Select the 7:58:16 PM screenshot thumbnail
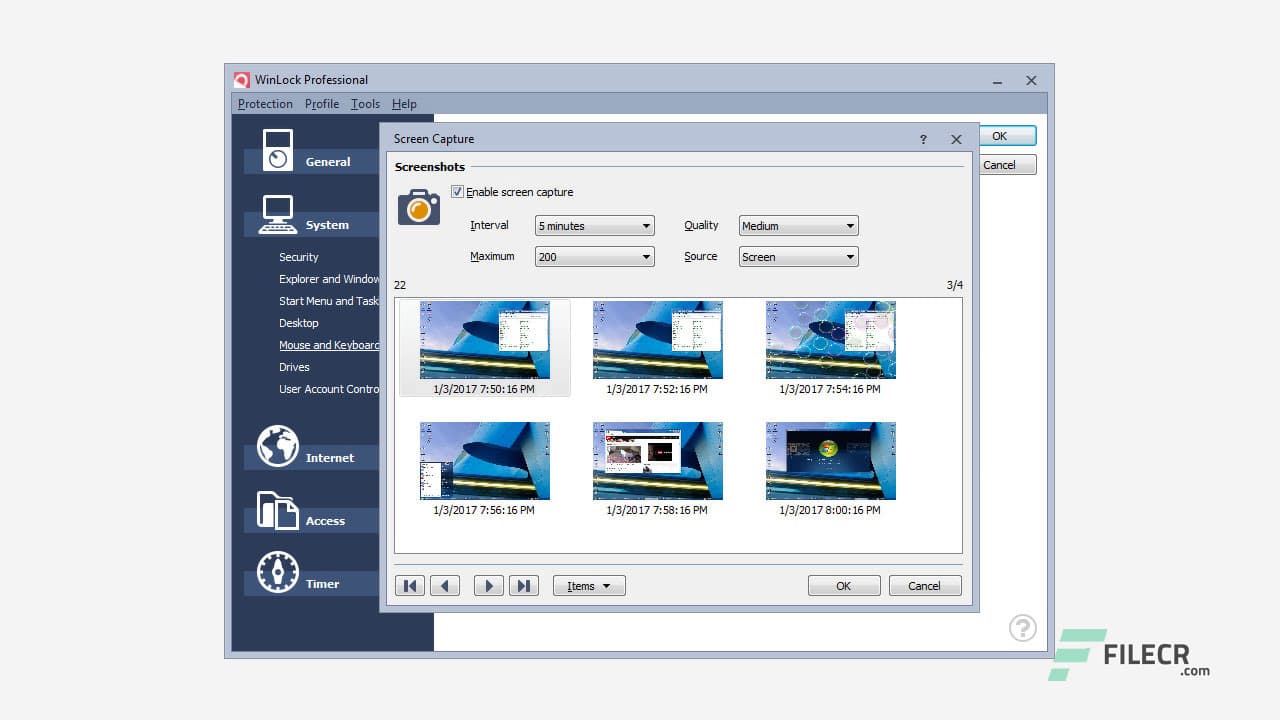The width and height of the screenshot is (1280, 720). [x=657, y=460]
